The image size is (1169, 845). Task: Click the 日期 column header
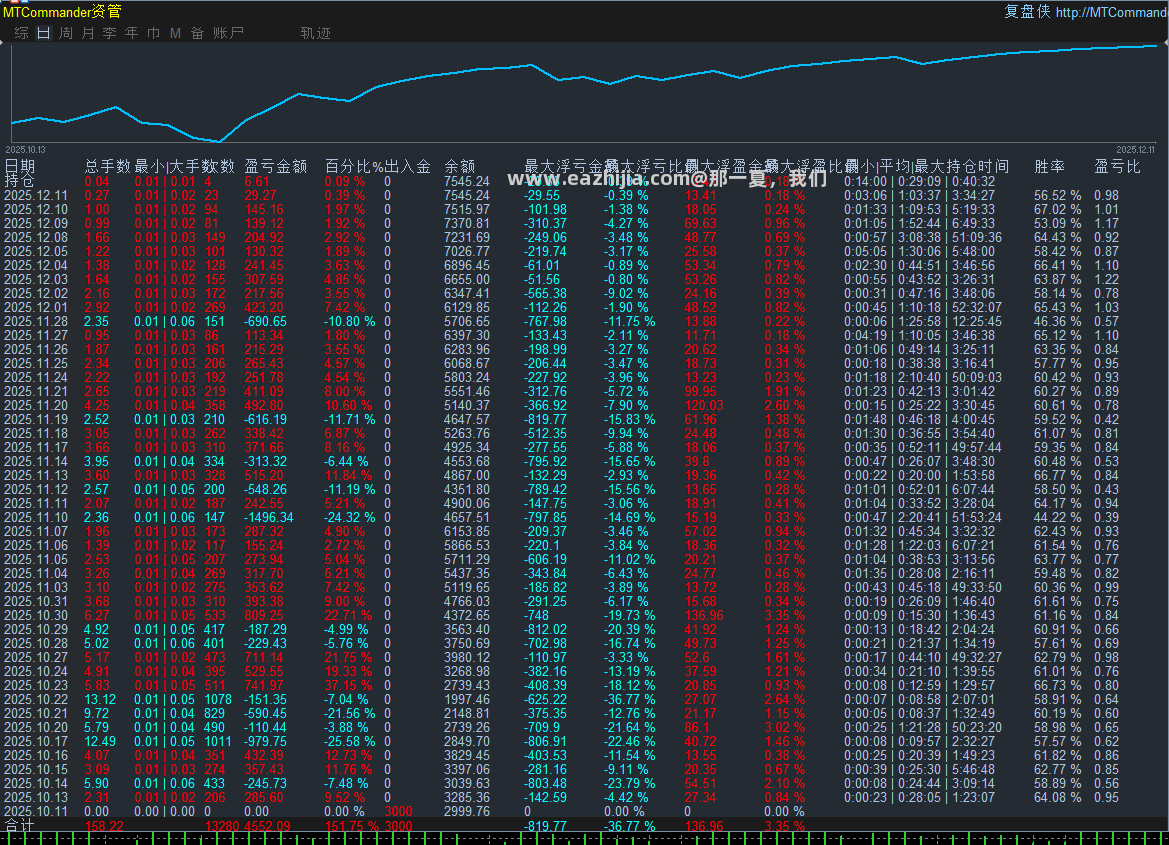[19, 166]
